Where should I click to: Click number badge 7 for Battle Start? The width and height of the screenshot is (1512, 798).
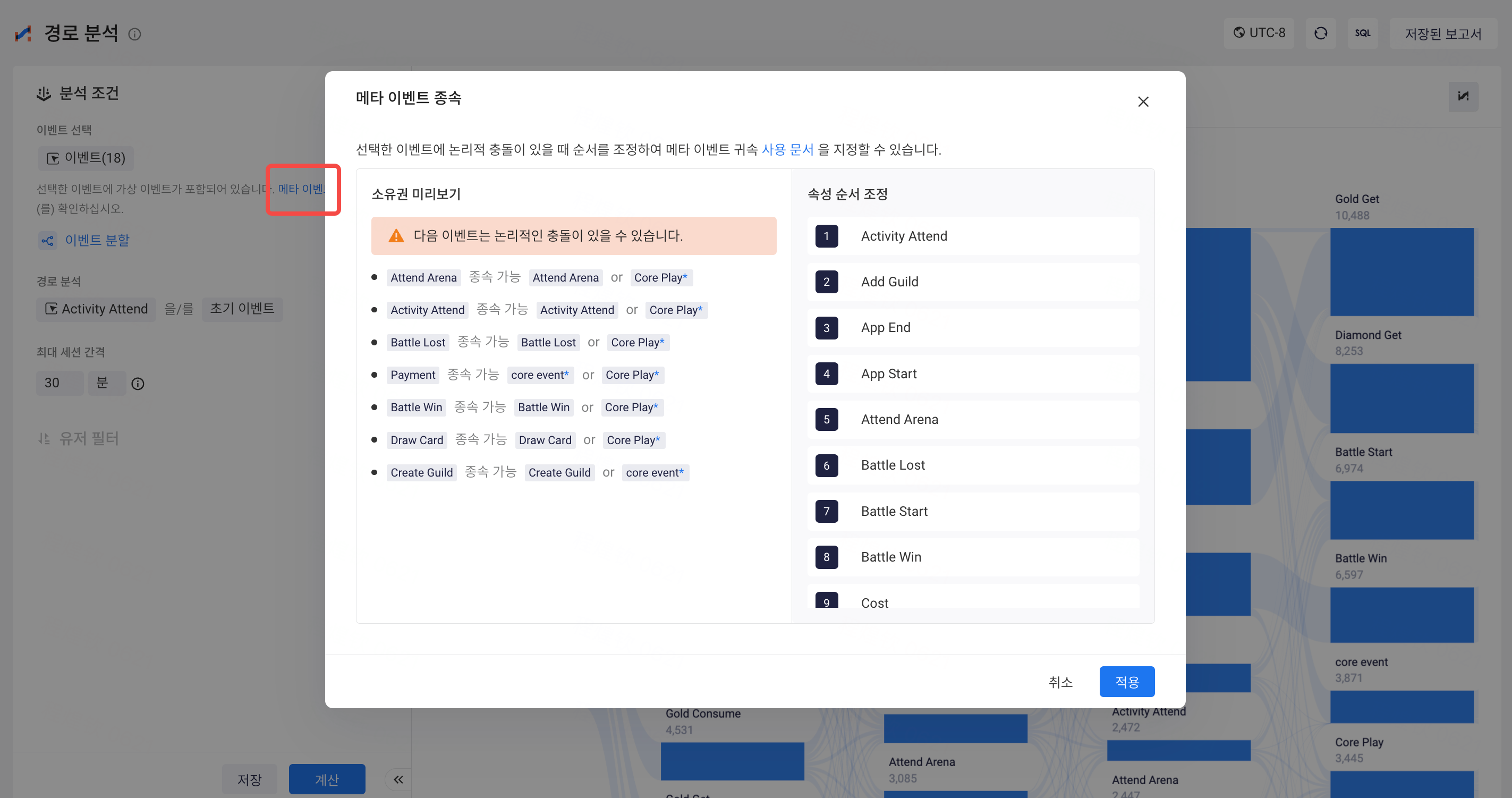[x=826, y=511]
